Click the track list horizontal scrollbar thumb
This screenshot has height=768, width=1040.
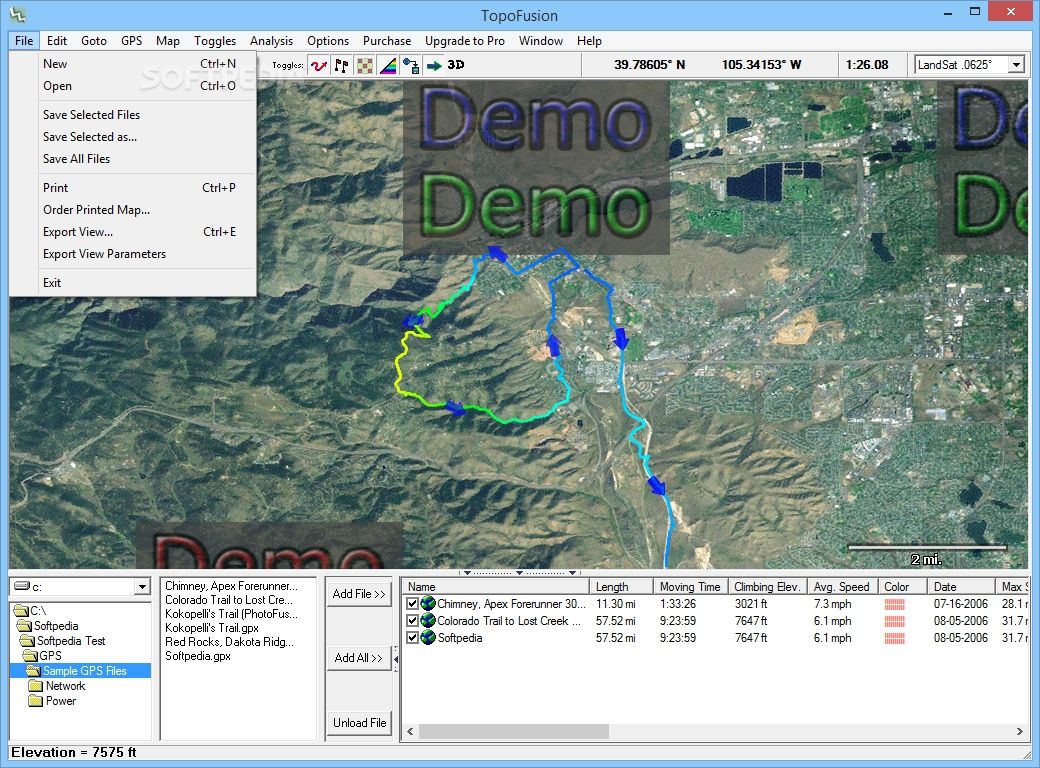click(514, 732)
